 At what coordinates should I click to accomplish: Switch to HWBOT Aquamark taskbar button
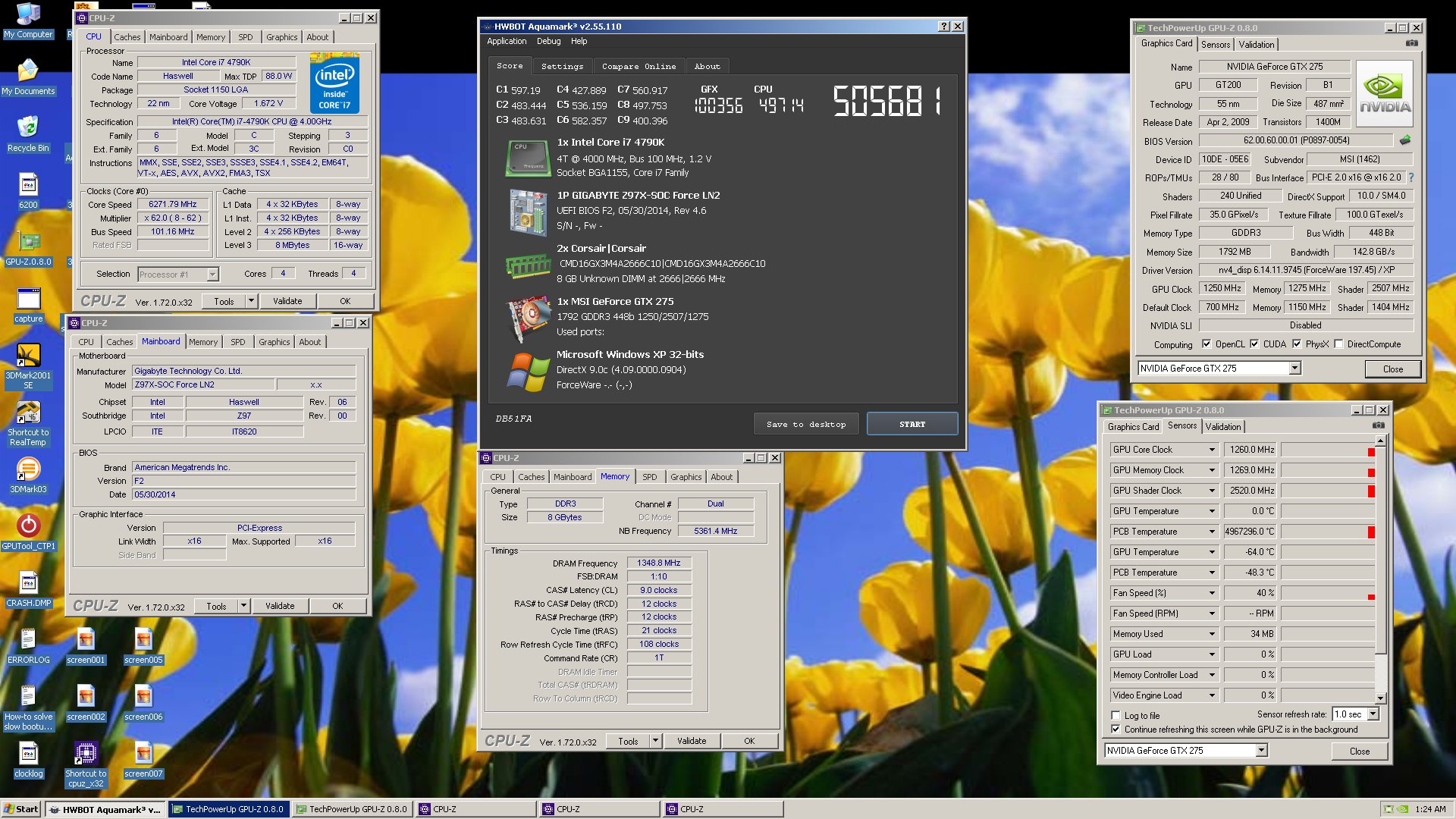coord(105,809)
